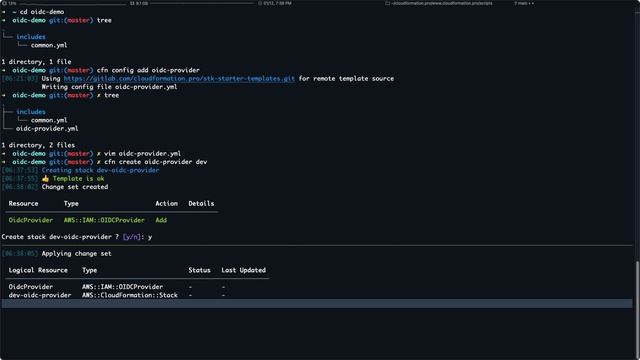Click OidcProvider in the Logical Resource table
Screen dimensions: 640x360
(31, 287)
